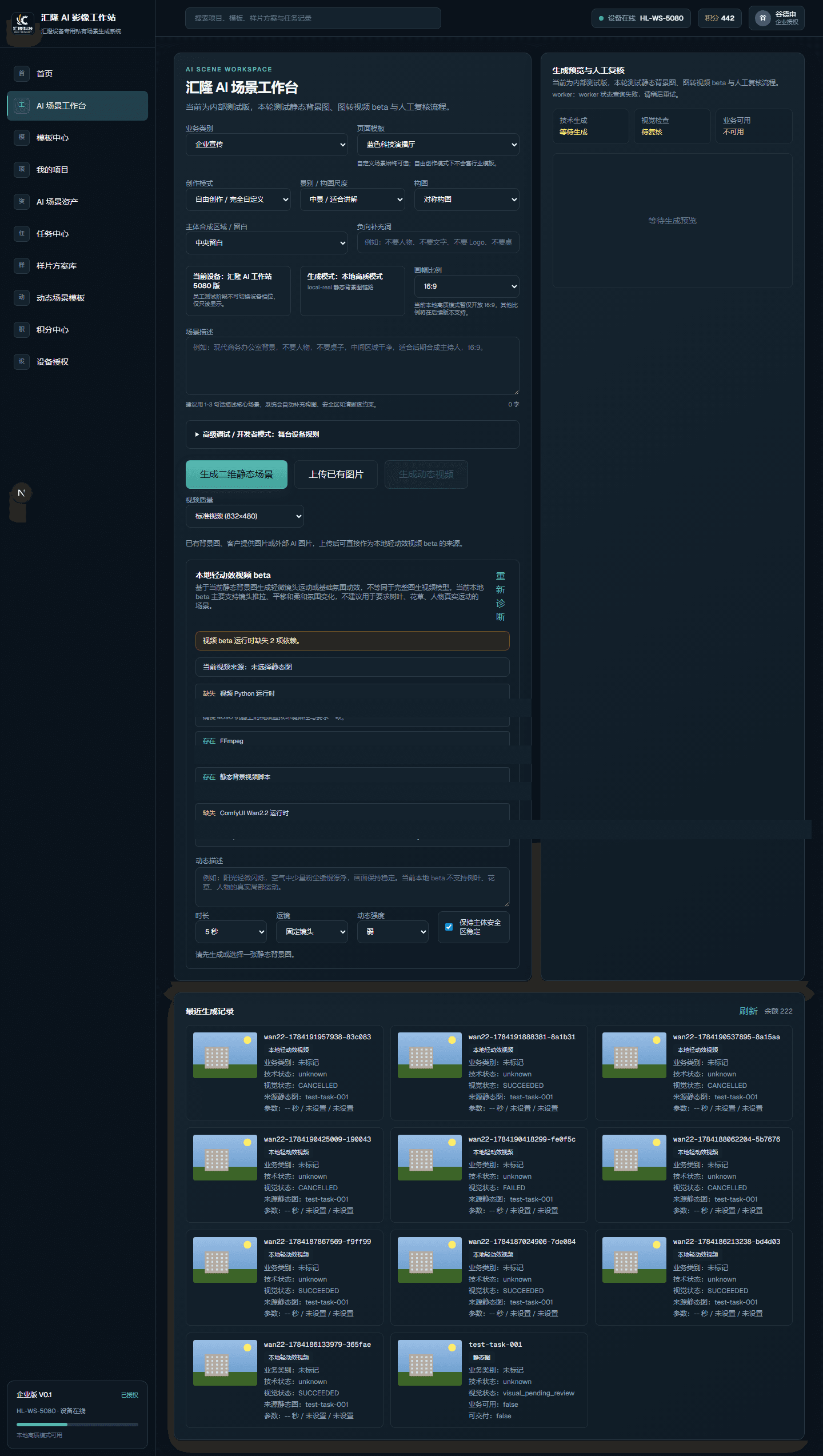This screenshot has width=823, height=1456.
Task: Click the 积分中心 sidebar icon
Action: [x=22, y=329]
